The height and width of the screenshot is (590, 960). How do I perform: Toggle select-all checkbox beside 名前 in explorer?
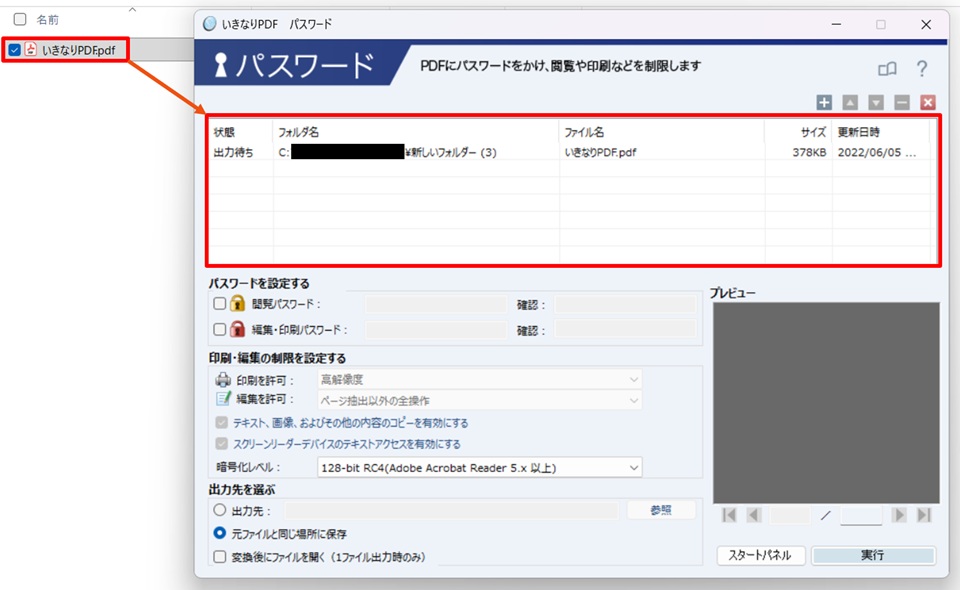coord(20,19)
